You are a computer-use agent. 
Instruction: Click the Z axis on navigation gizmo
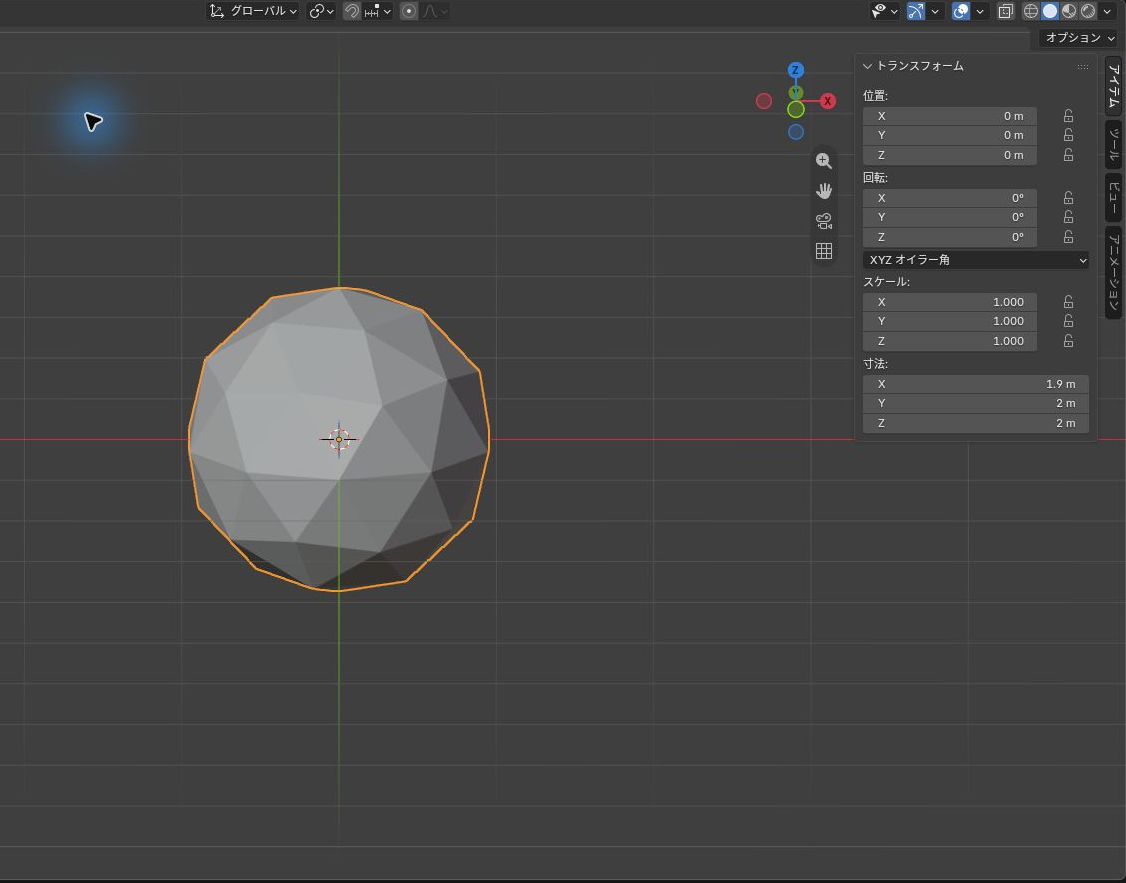[795, 70]
